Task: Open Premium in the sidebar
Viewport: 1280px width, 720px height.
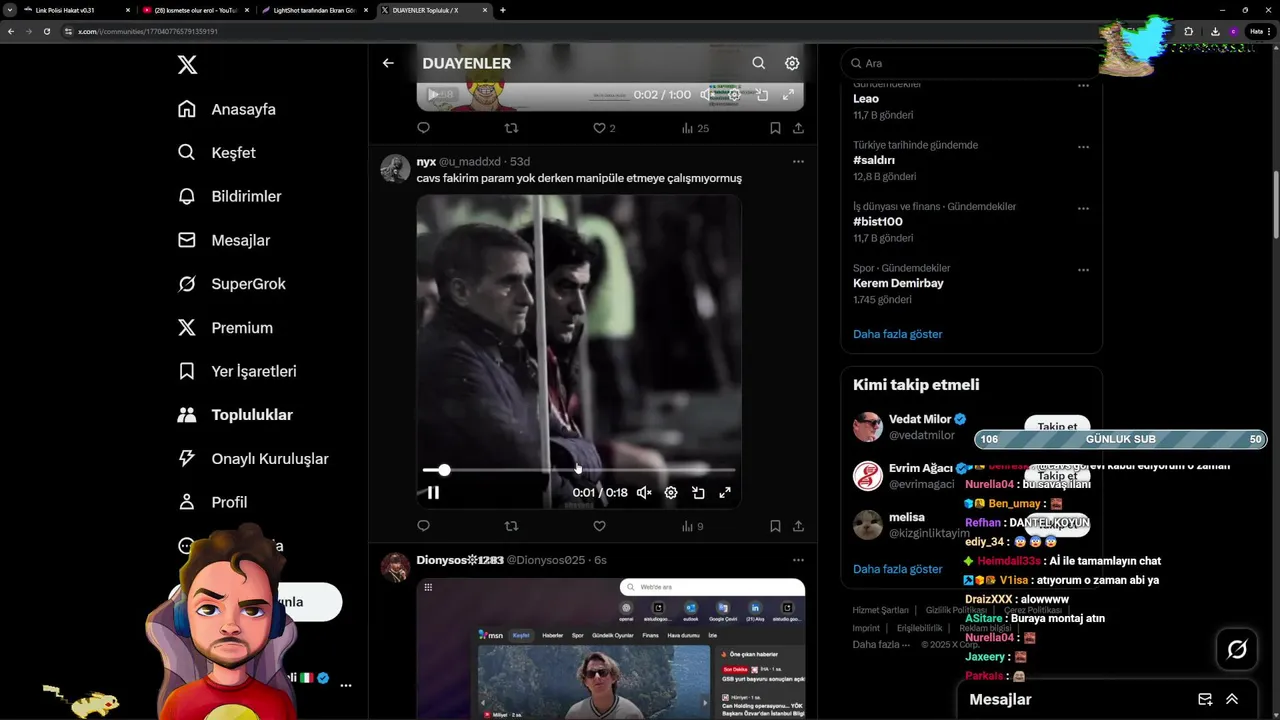Action: (x=224, y=327)
